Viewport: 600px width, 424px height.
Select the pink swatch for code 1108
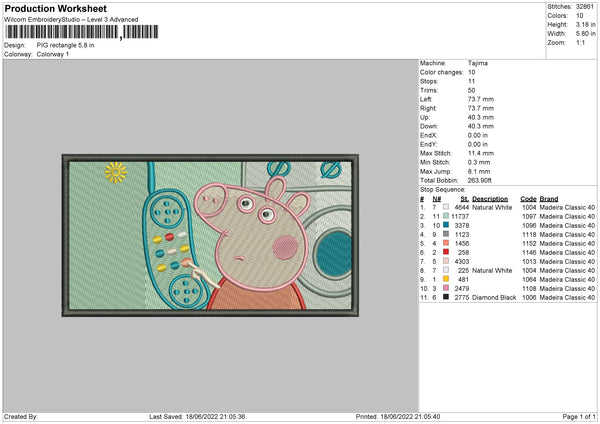coord(446,288)
